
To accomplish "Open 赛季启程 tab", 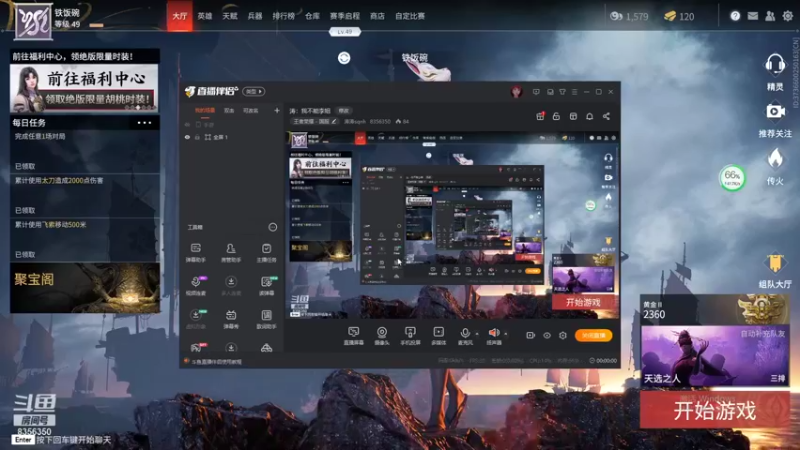I will [x=345, y=16].
